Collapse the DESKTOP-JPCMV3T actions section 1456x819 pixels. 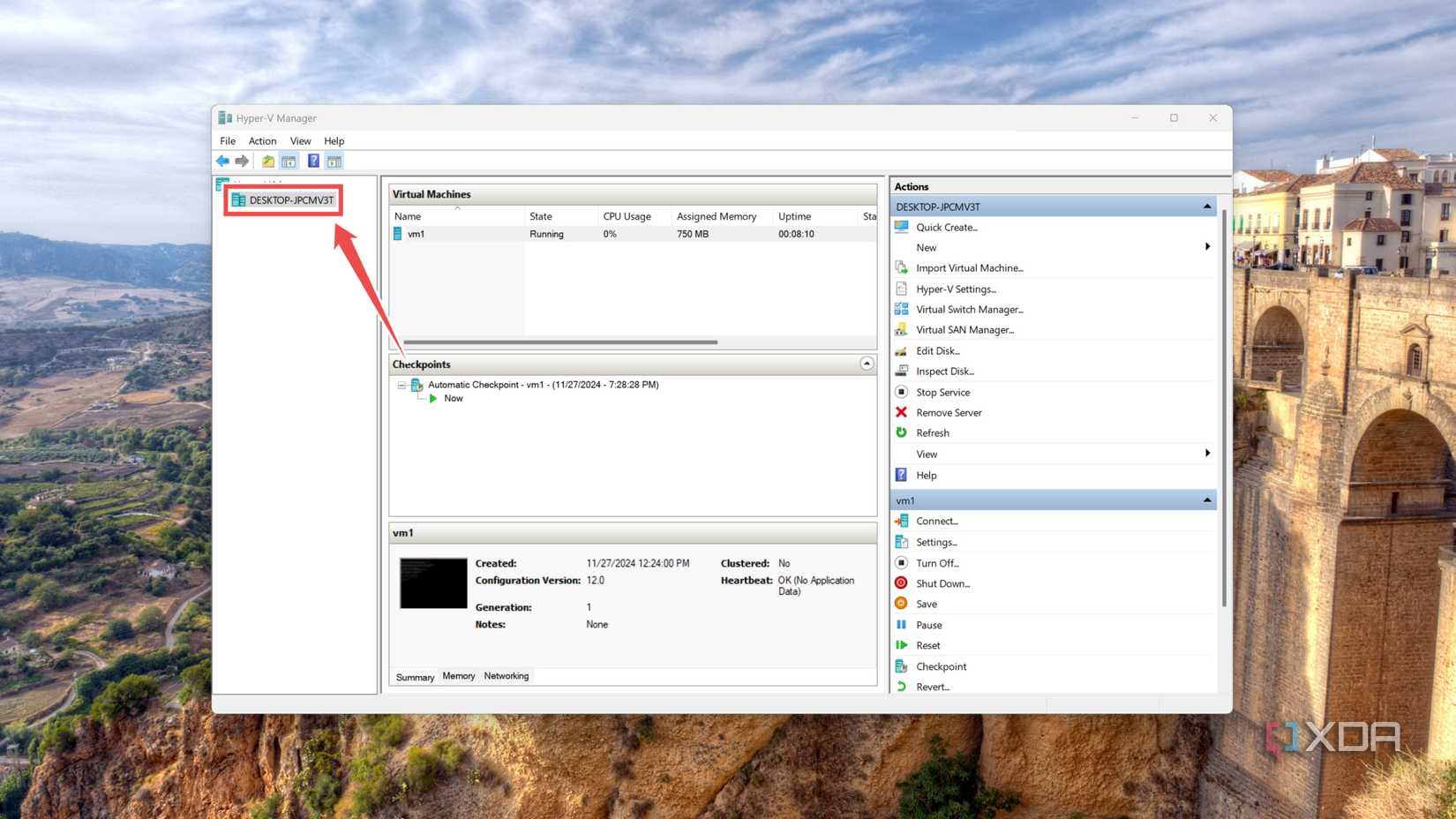pos(1207,207)
